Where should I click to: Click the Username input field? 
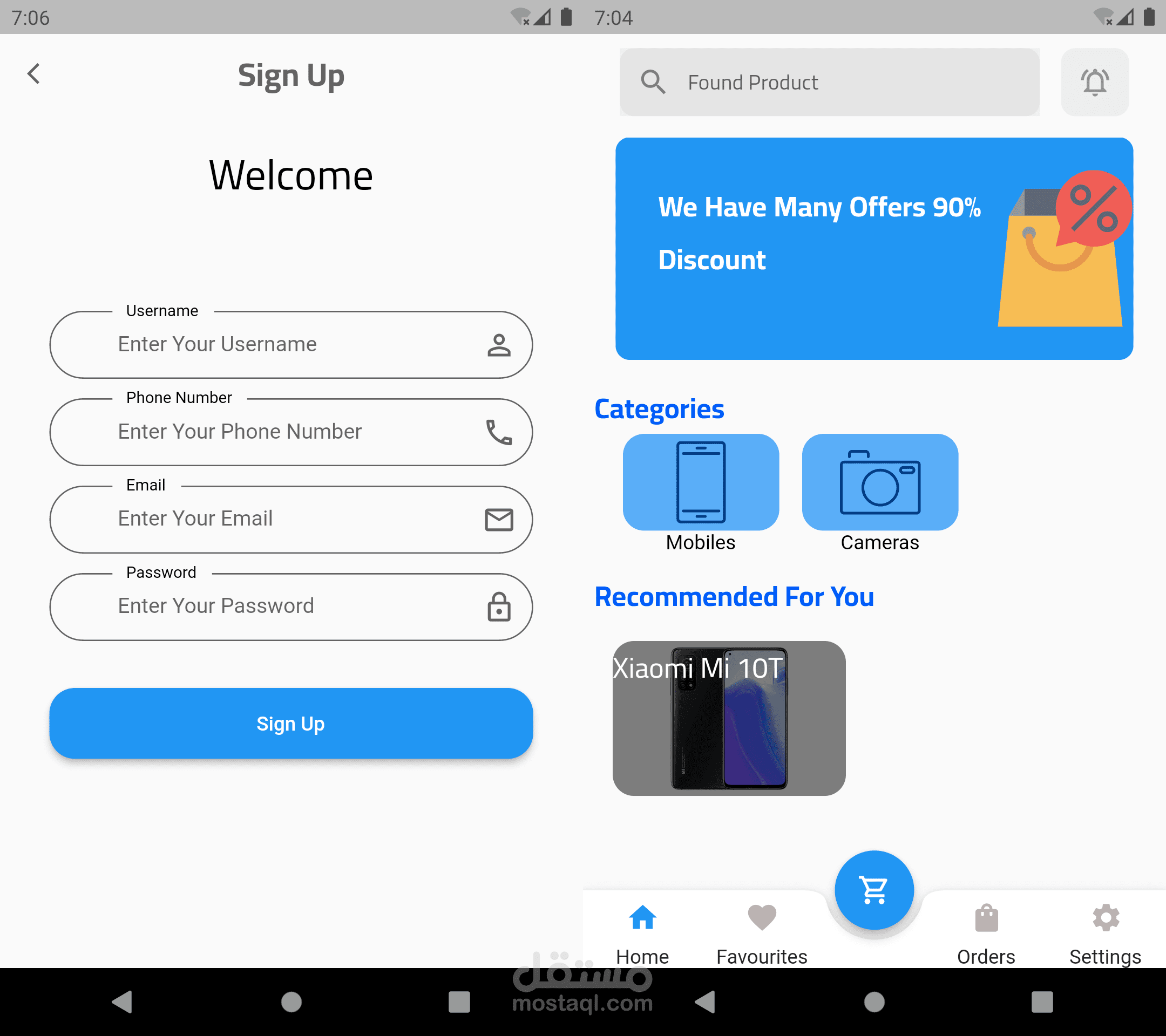click(x=291, y=344)
